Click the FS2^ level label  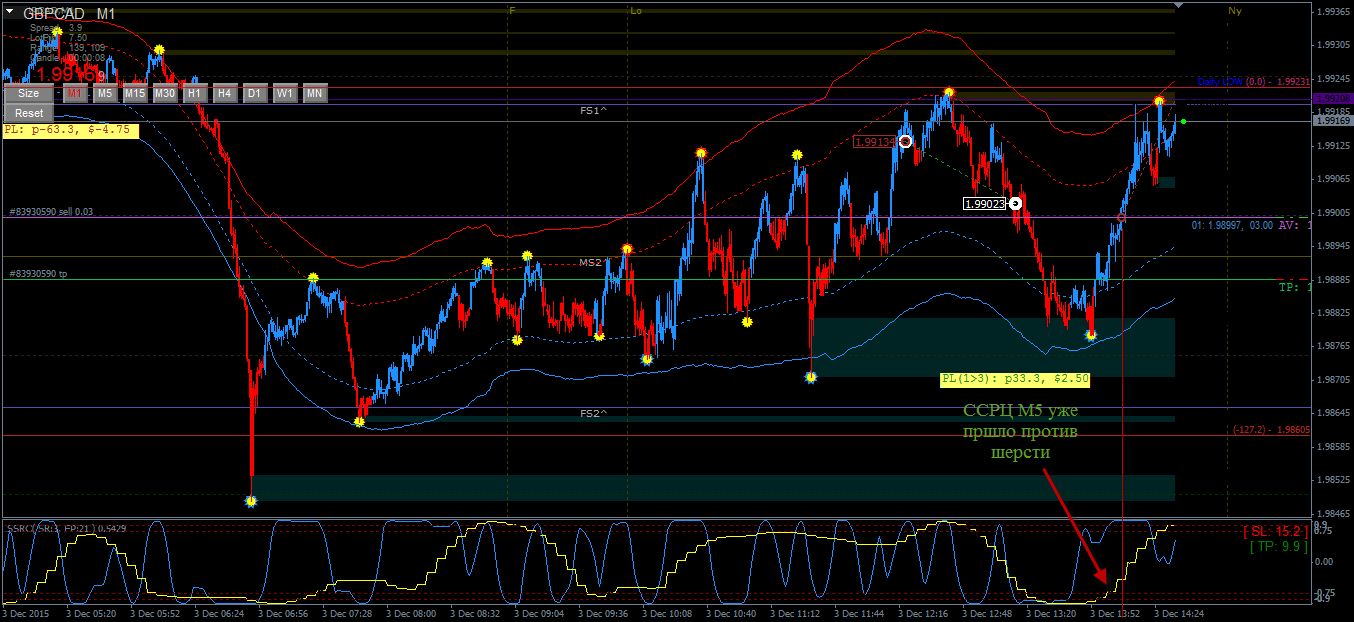tap(593, 413)
